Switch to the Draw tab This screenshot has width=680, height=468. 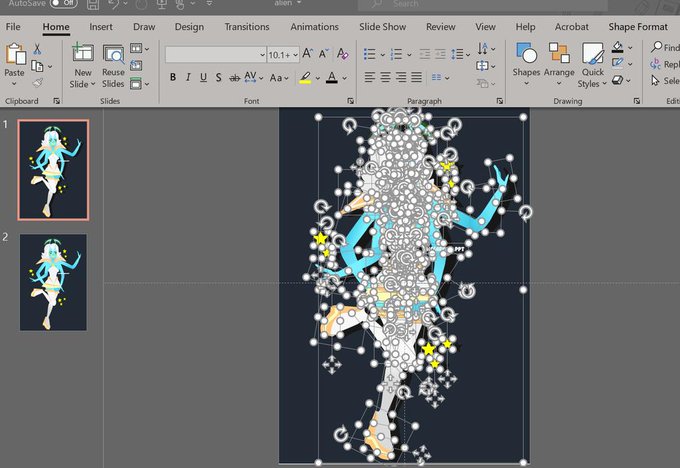click(144, 27)
